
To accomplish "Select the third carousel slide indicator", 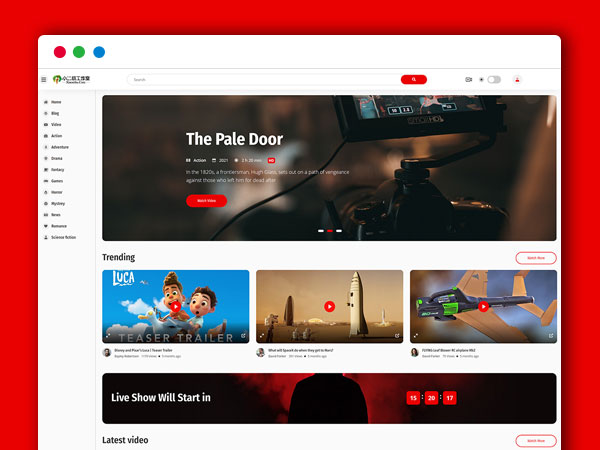I will pyautogui.click(x=339, y=231).
